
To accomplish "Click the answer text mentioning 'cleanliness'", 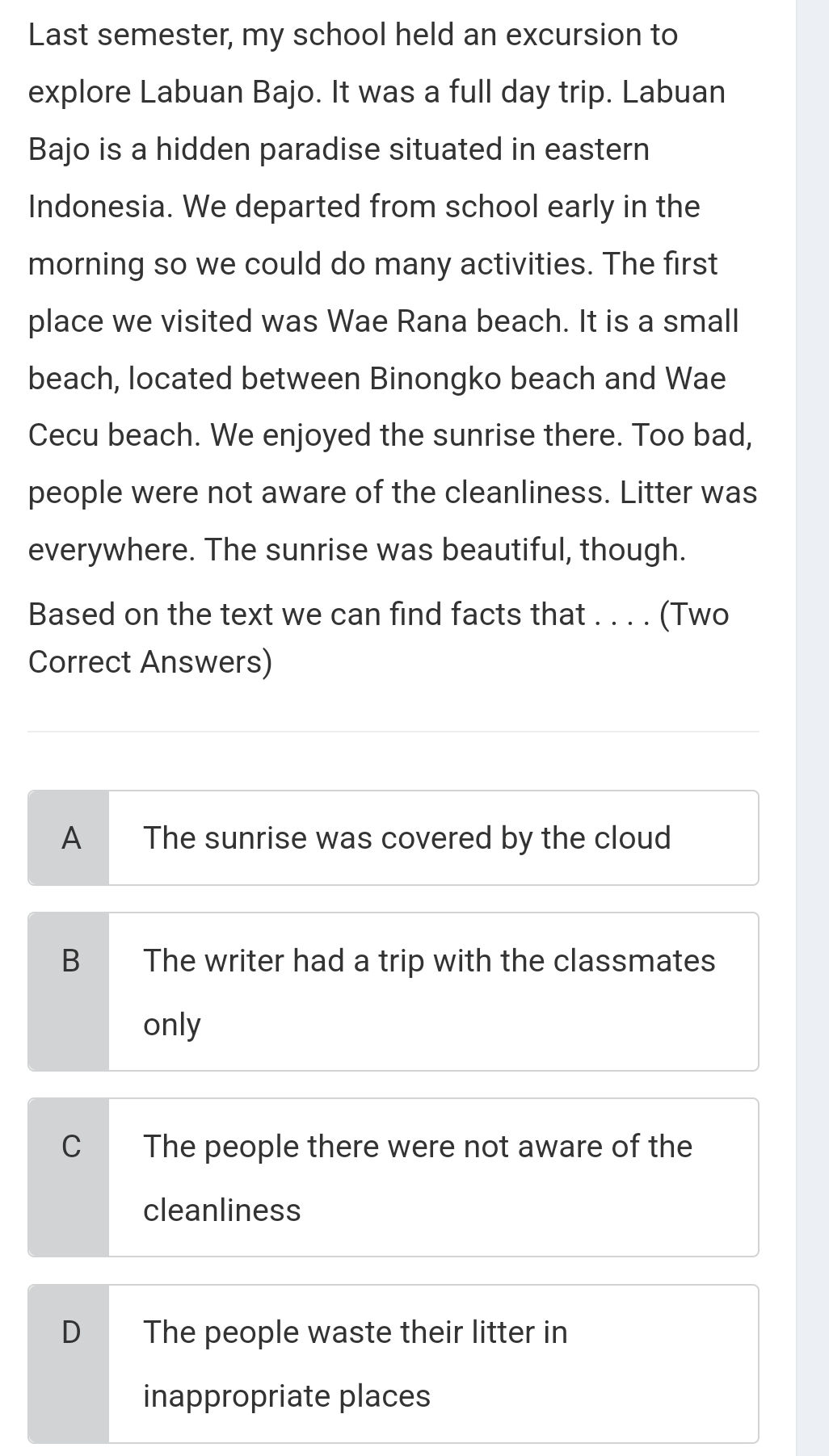I will pyautogui.click(x=416, y=1145).
